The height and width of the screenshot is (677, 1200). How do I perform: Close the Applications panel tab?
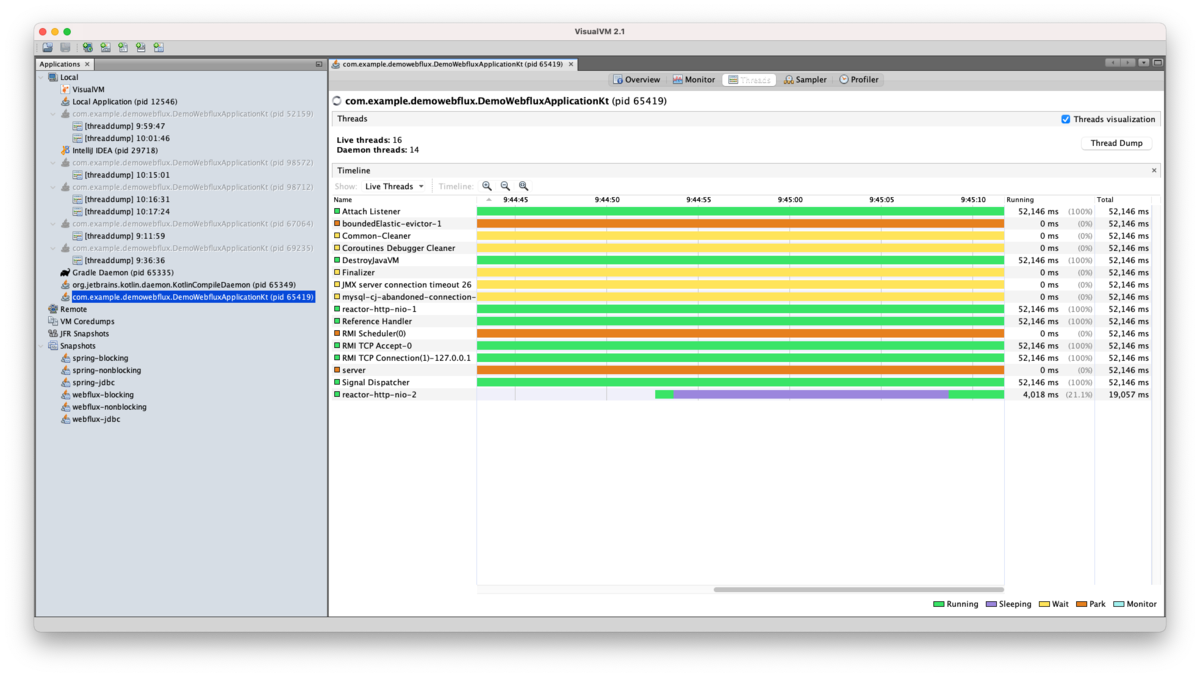pos(87,64)
